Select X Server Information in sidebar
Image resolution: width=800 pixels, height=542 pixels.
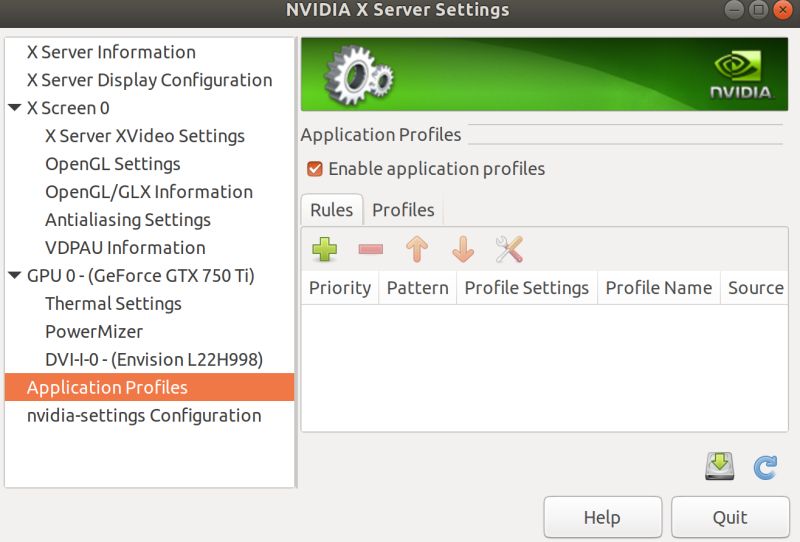pos(111,52)
